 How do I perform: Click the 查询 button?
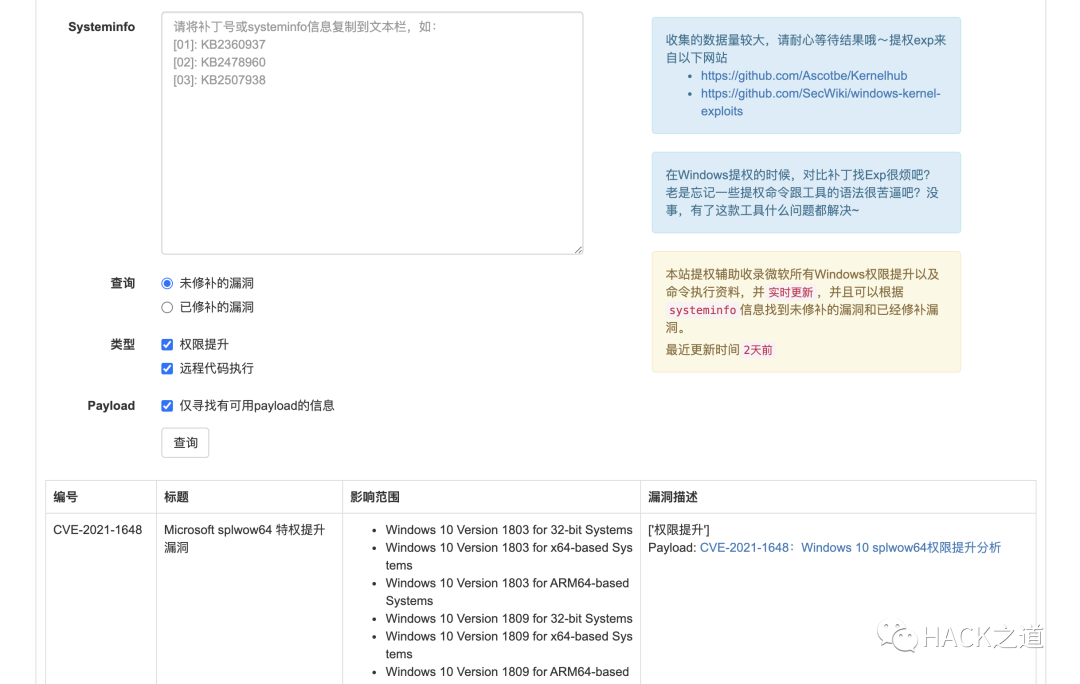point(185,443)
